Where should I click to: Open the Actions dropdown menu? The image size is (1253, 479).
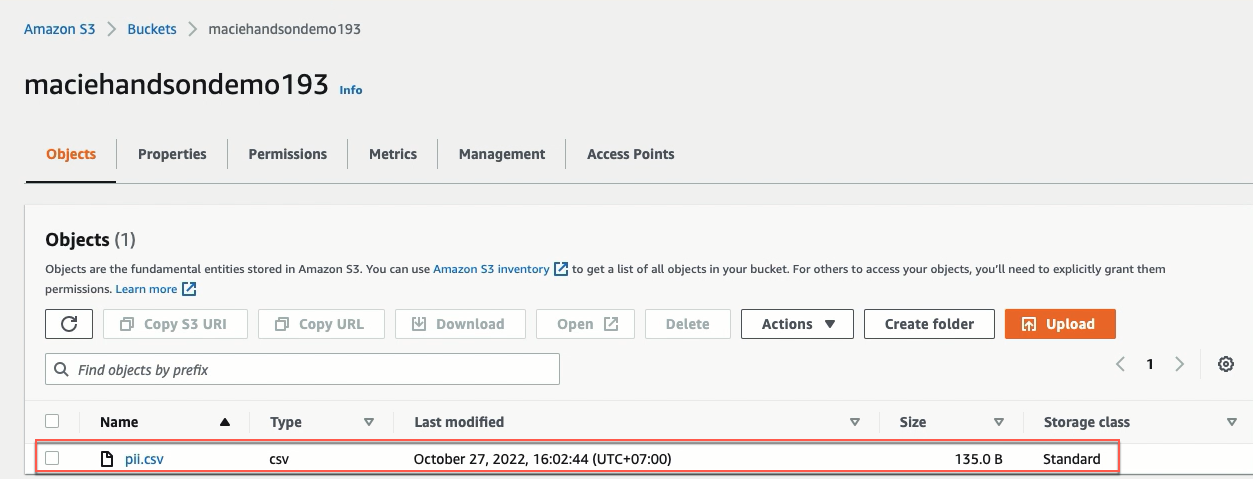coord(797,324)
